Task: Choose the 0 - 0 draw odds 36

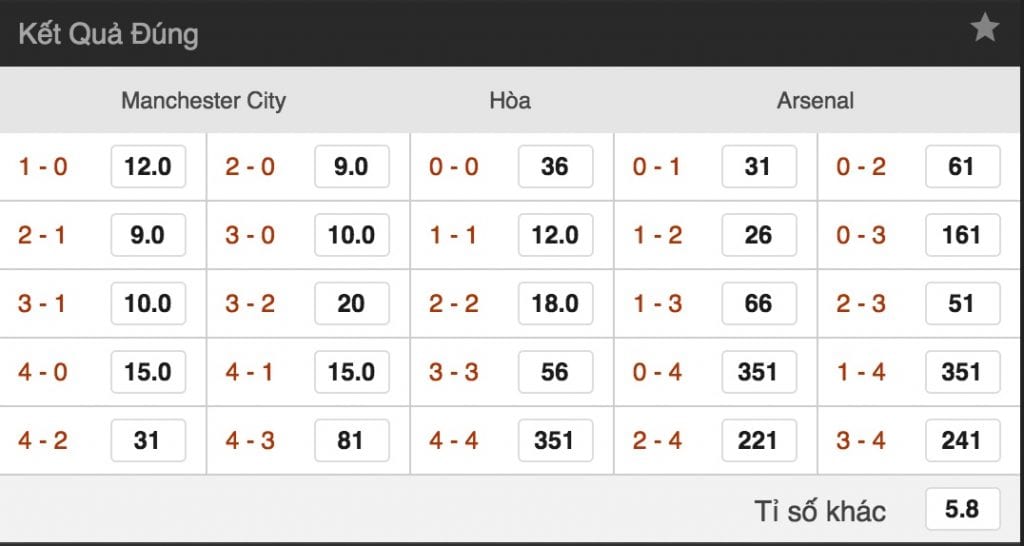Action: click(x=555, y=167)
